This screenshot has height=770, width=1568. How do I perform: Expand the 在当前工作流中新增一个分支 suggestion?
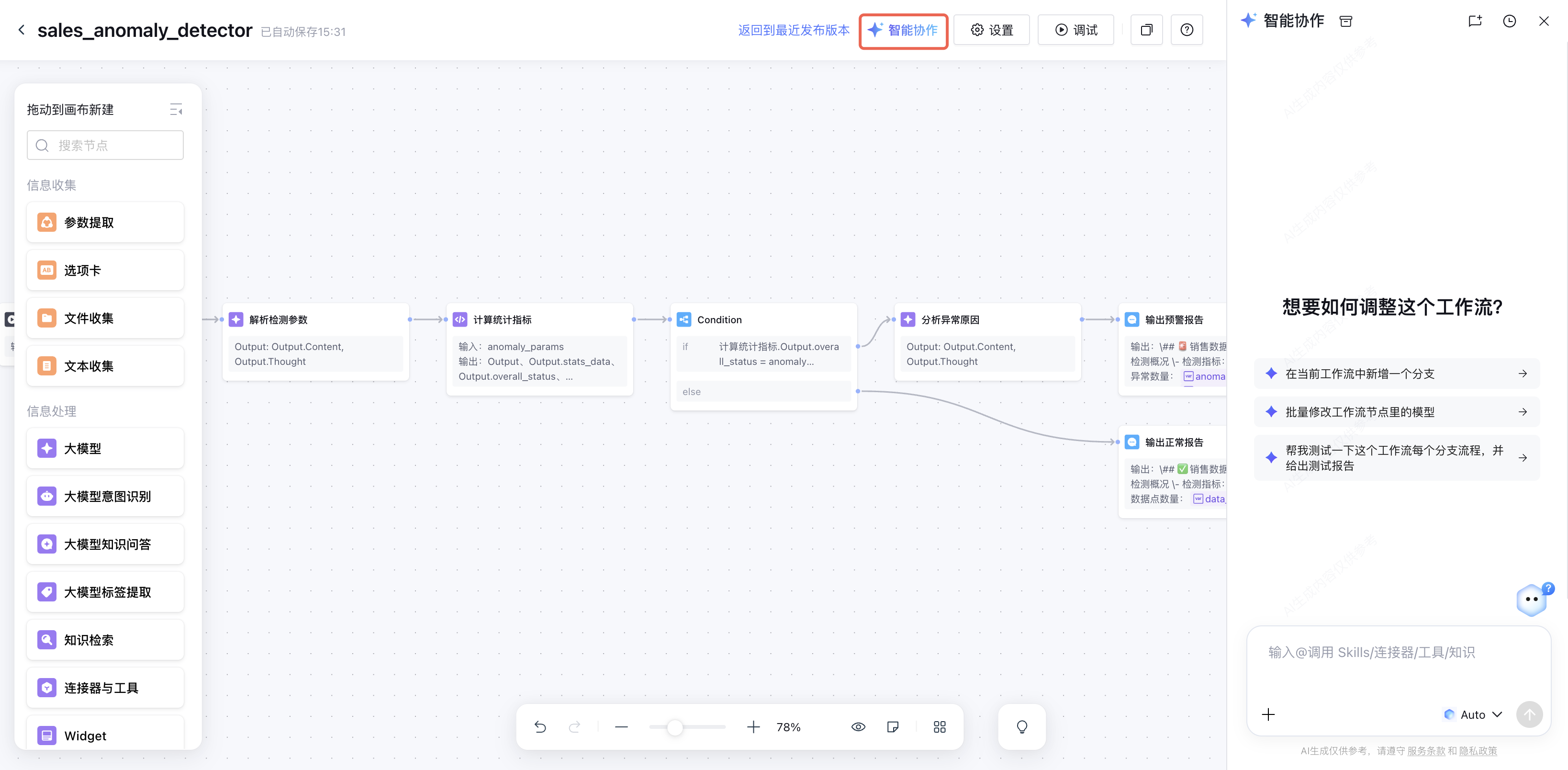[1396, 374]
